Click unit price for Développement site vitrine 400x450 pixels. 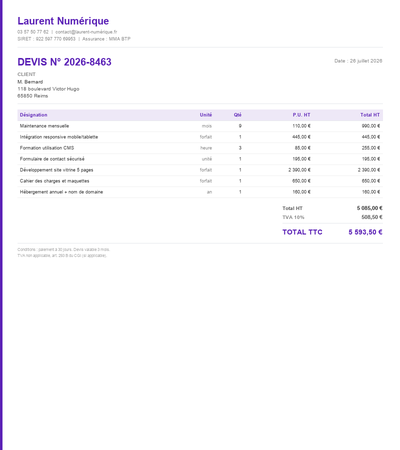299,170
